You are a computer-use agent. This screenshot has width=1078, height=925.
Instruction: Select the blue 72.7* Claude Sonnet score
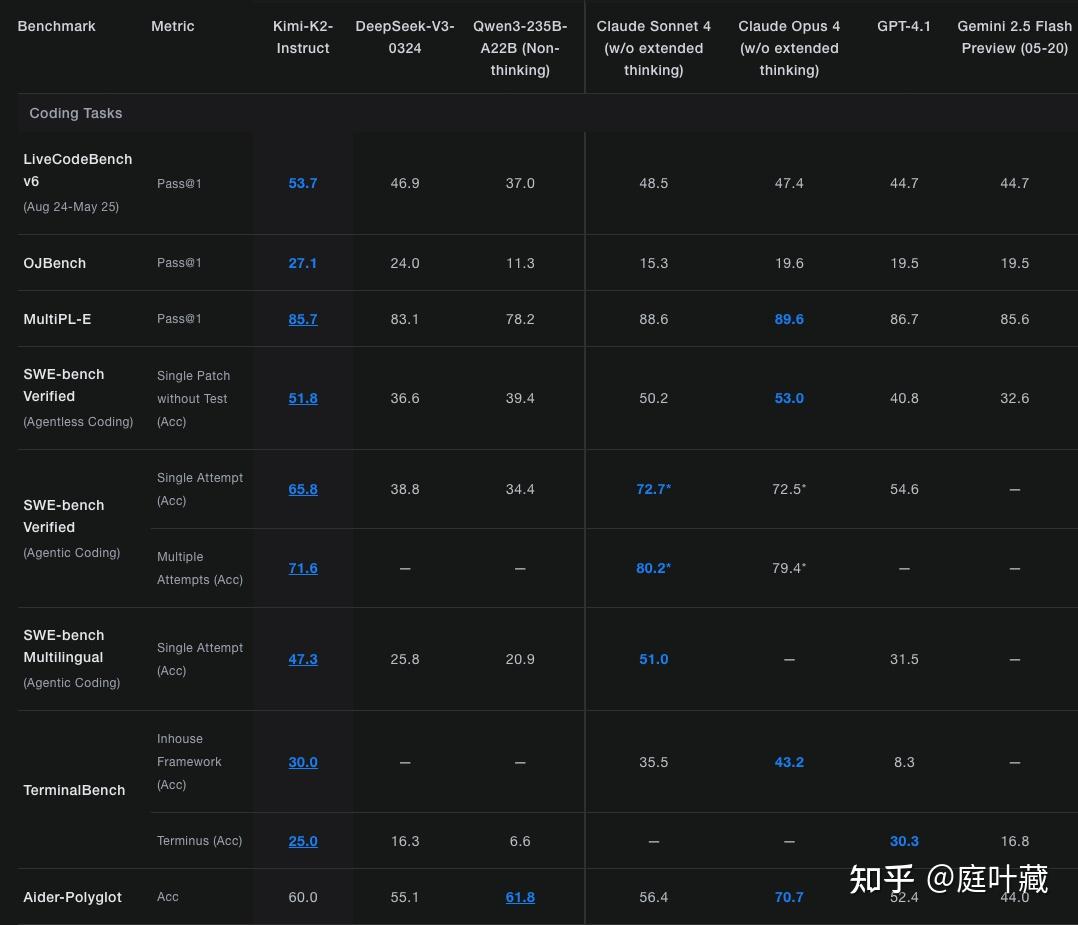coord(653,489)
